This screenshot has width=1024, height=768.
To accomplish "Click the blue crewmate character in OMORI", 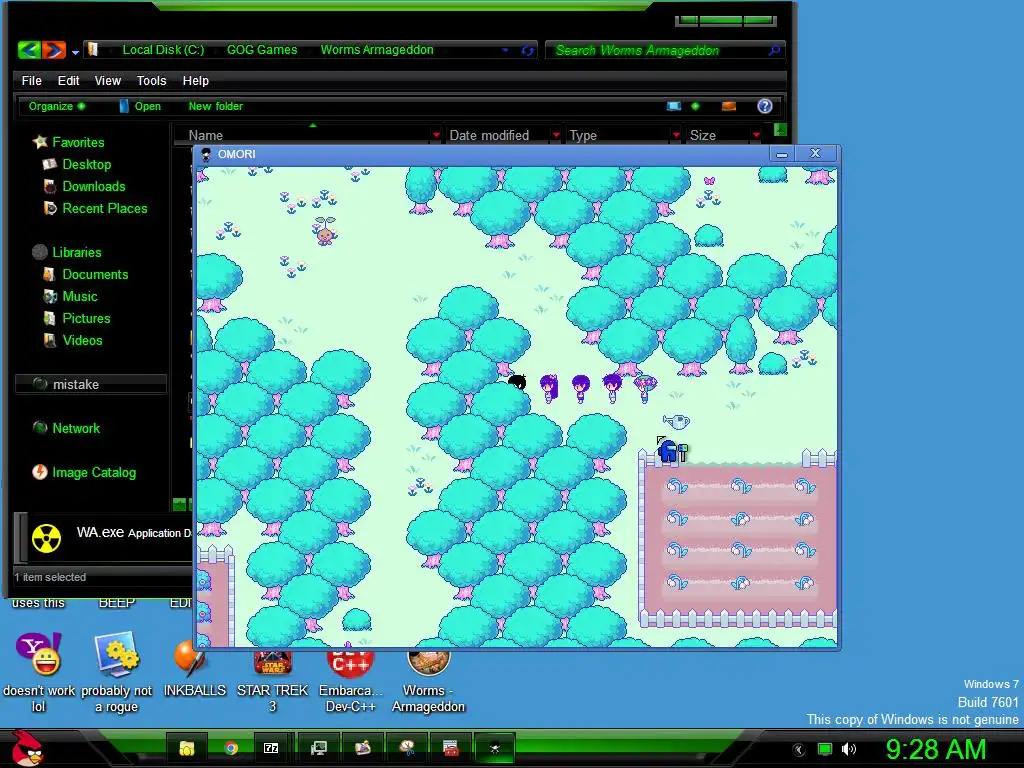I will pos(669,451).
